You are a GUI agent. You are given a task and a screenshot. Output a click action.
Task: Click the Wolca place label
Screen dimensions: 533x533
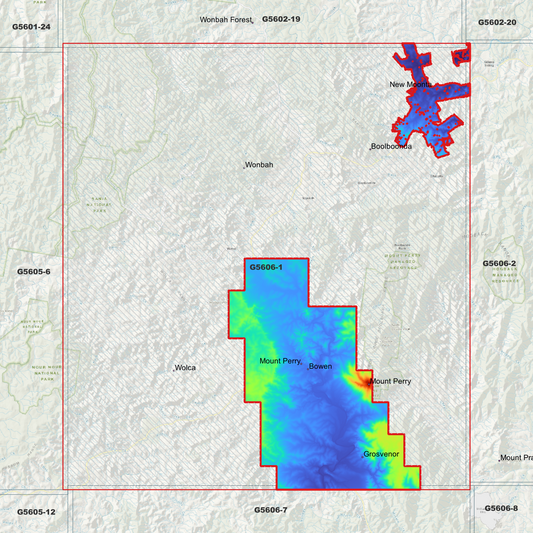(x=185, y=368)
